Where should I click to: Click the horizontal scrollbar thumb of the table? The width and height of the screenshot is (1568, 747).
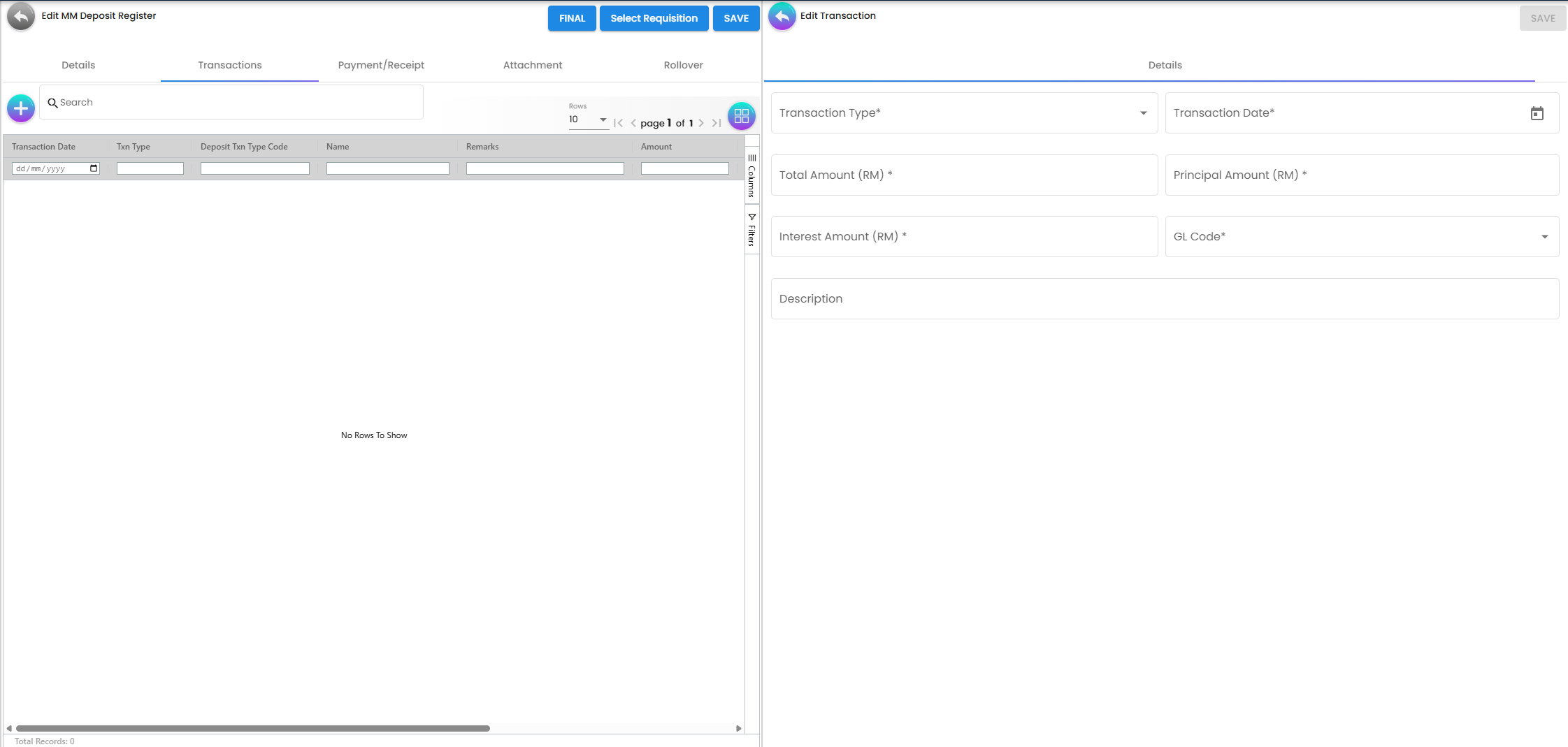tap(253, 728)
